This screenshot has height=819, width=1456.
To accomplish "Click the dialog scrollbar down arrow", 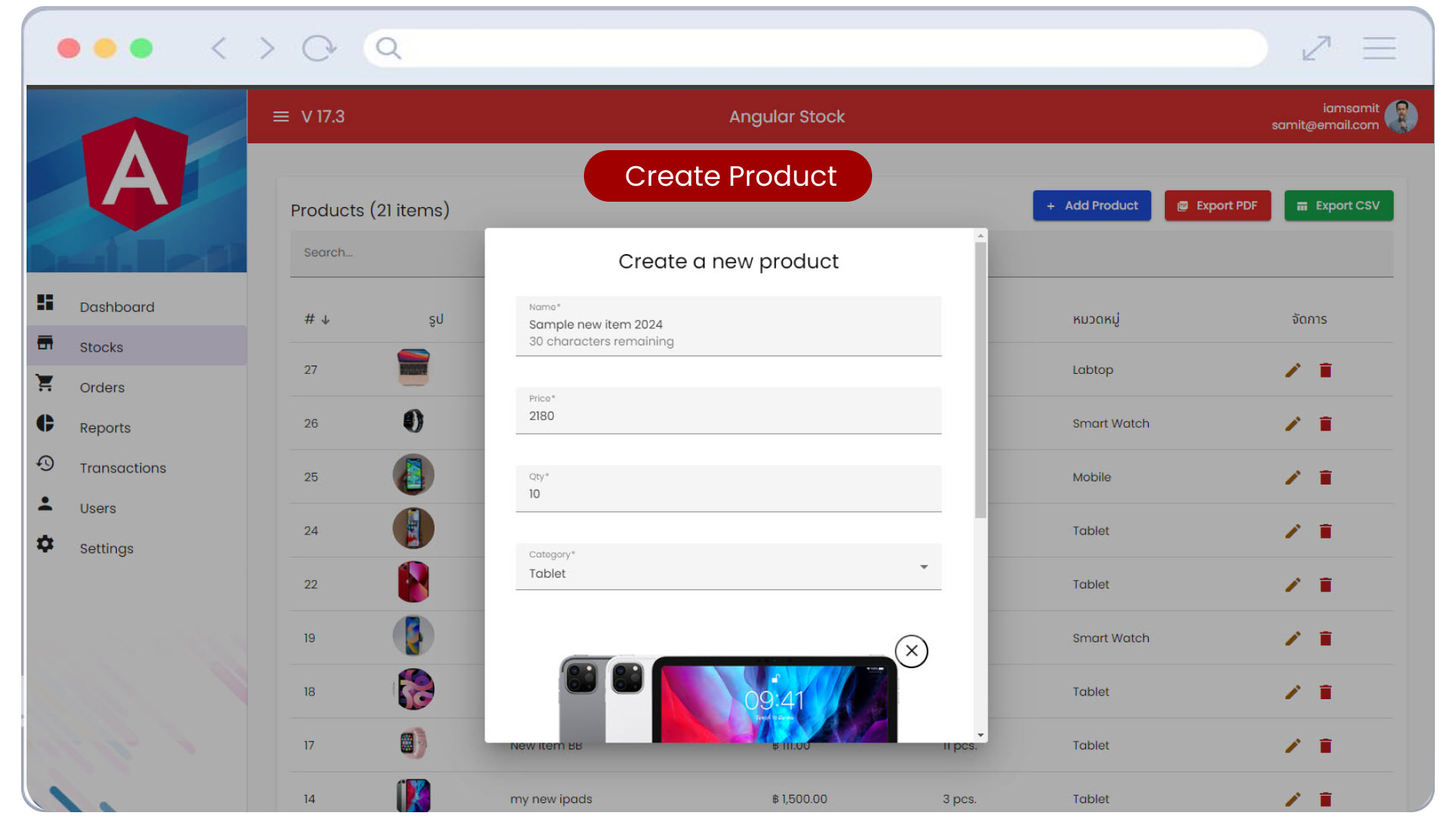I will point(981,736).
